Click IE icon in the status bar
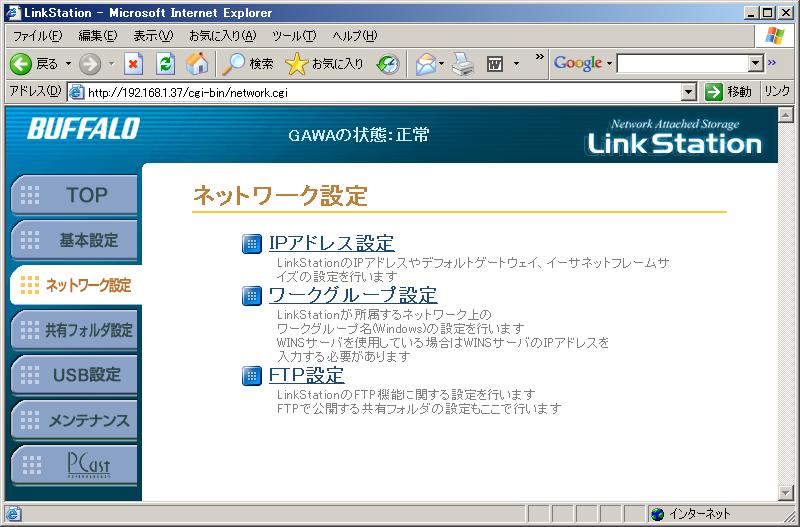This screenshot has height=527, width=800. pyautogui.click(x=13, y=514)
